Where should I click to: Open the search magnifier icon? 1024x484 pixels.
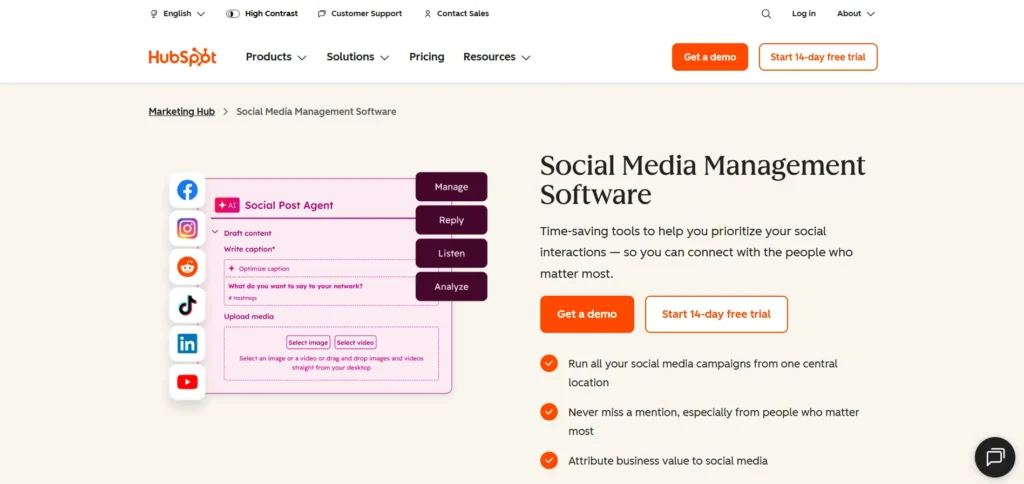[x=766, y=14]
